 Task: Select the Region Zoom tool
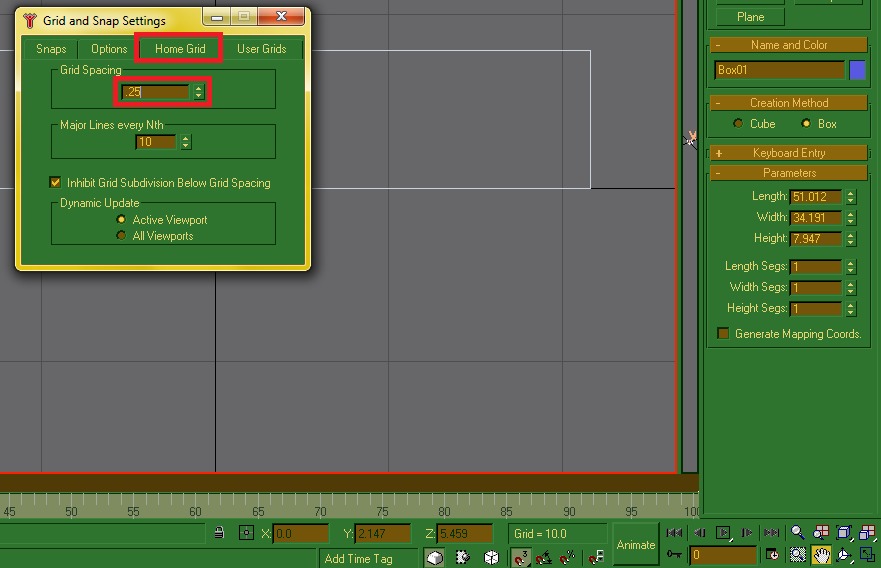(797, 555)
